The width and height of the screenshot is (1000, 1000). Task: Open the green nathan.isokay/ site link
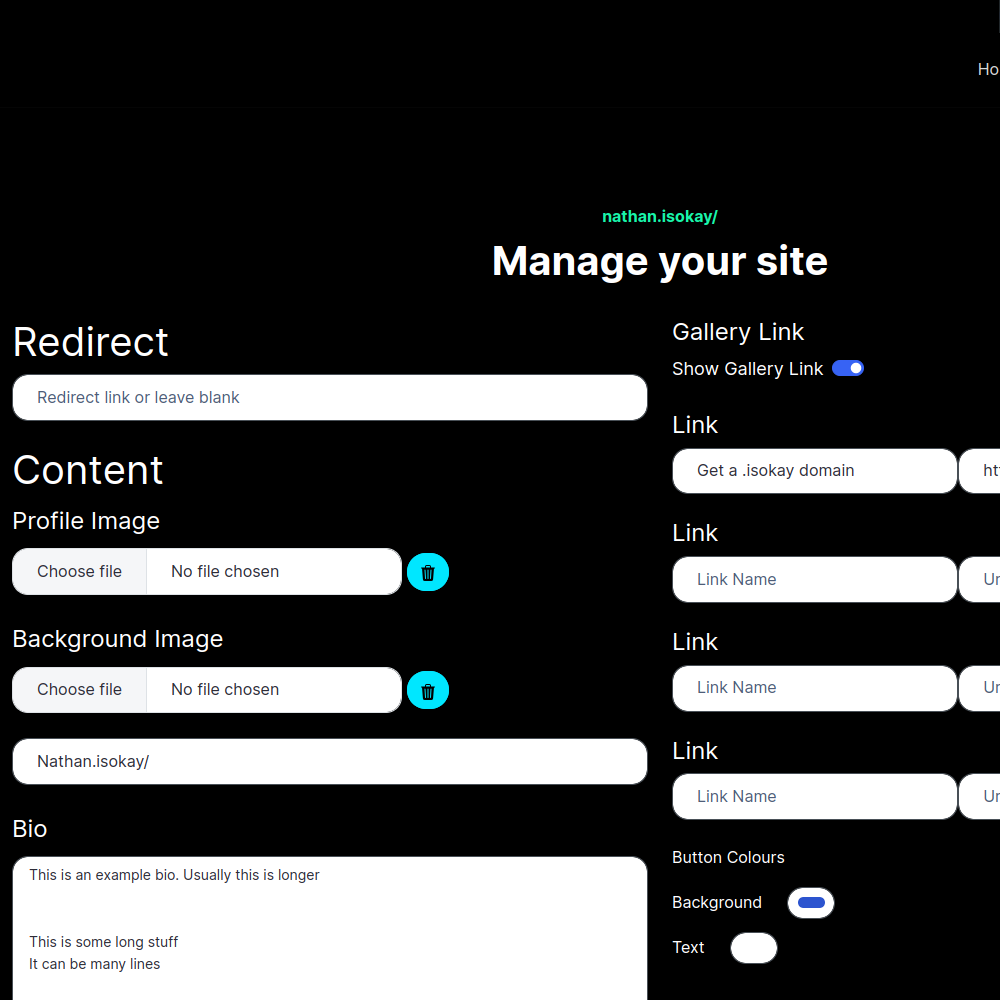click(659, 217)
